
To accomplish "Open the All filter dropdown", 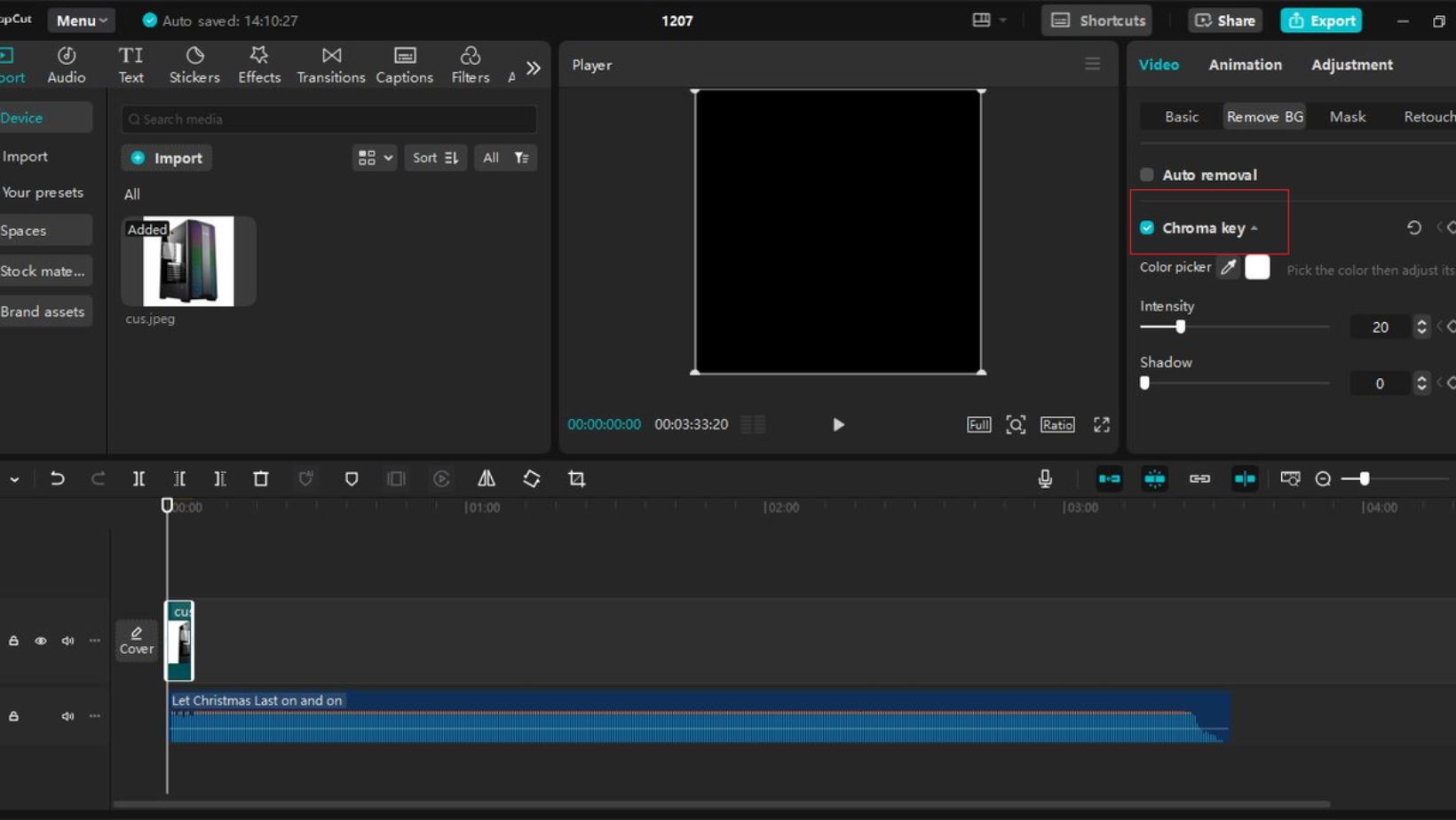I will (x=505, y=158).
